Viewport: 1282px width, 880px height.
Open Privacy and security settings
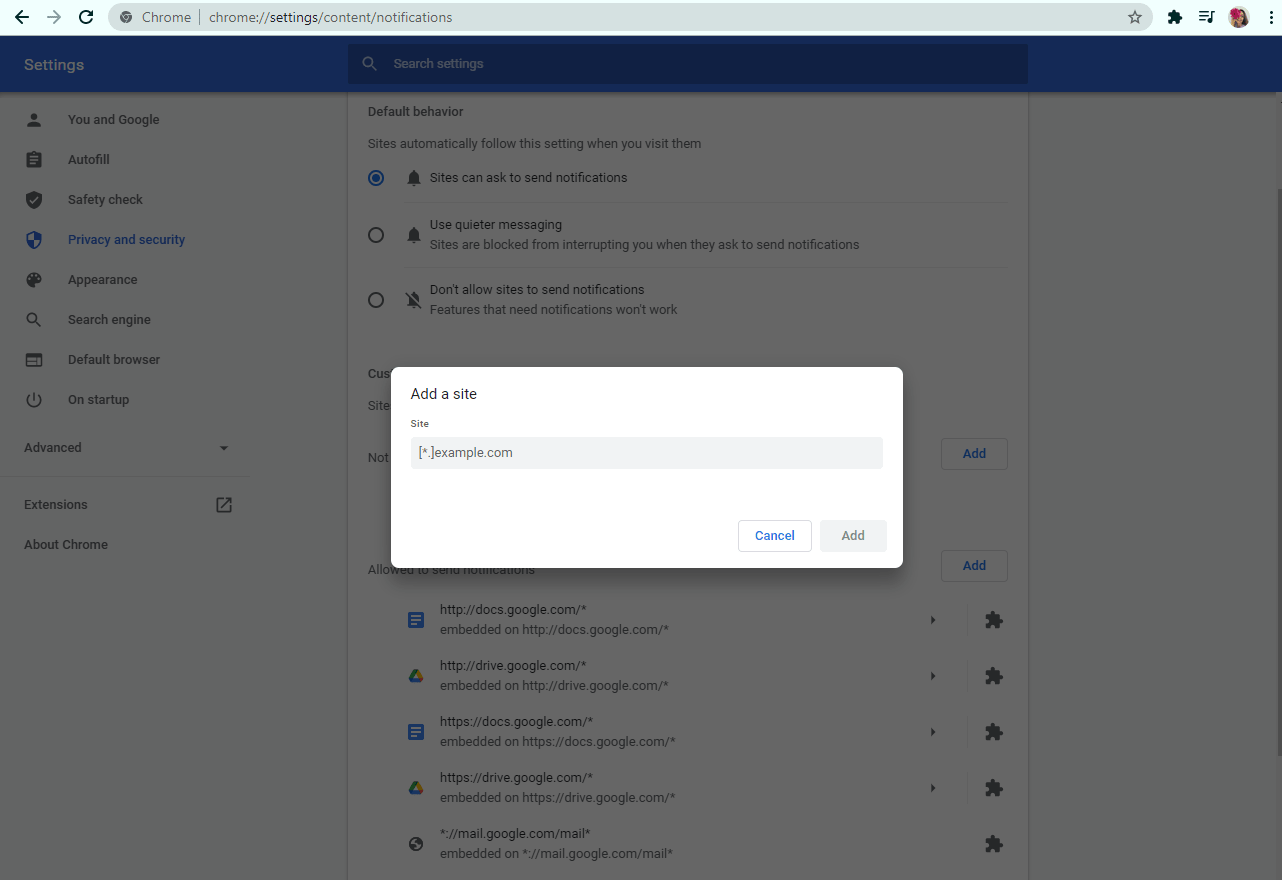126,240
